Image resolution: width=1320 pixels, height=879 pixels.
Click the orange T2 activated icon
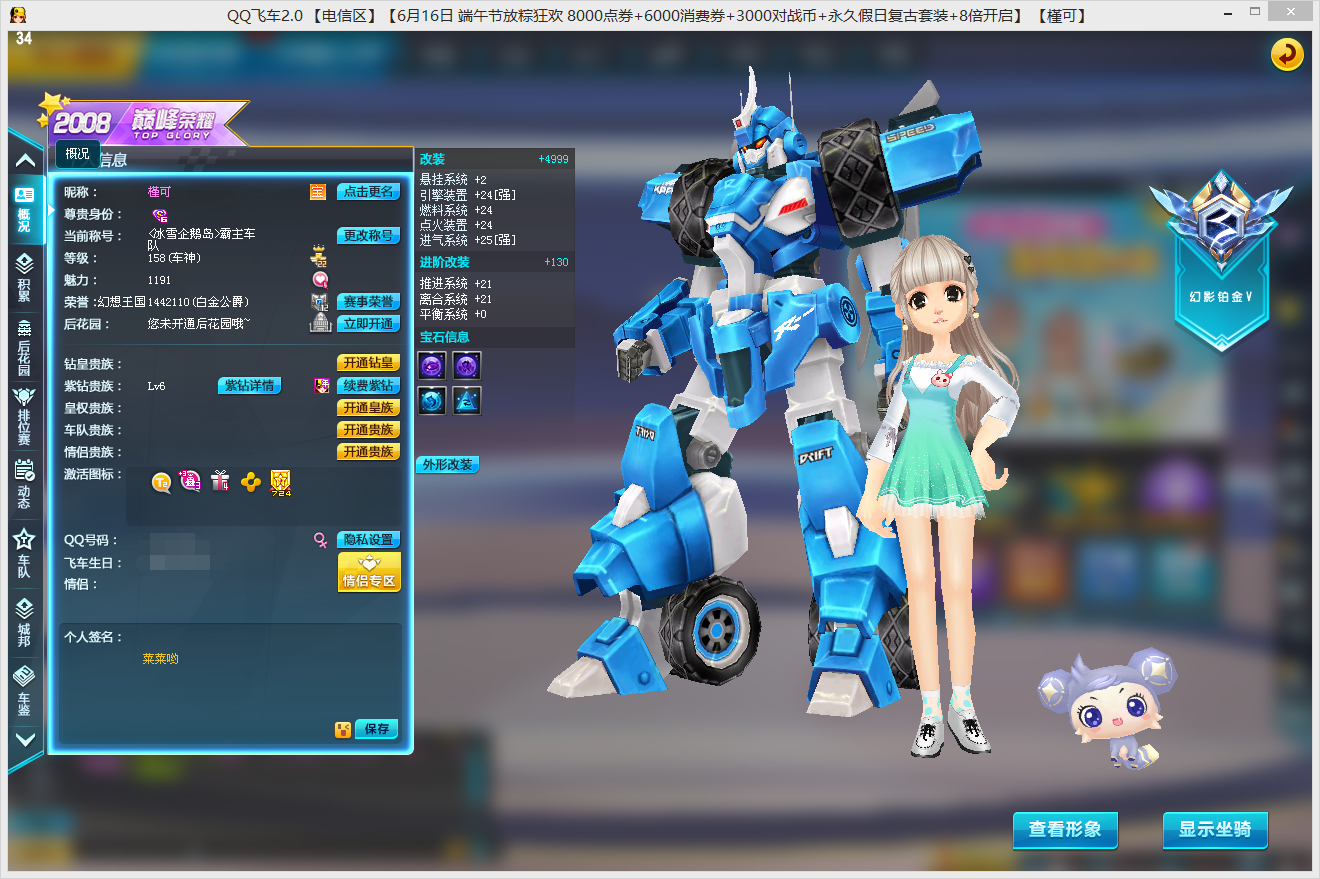click(x=161, y=483)
